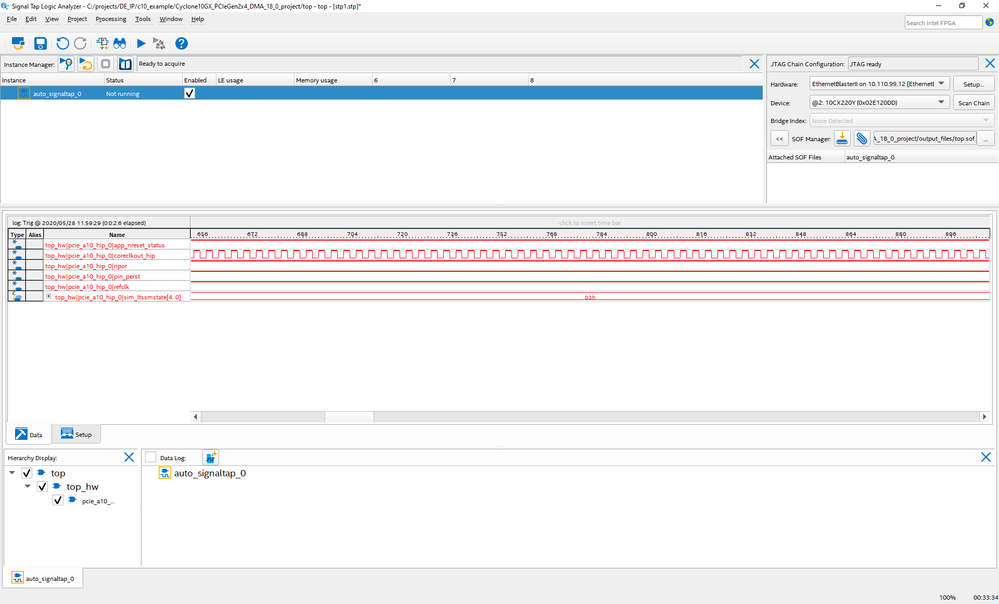The image size is (999, 604).
Task: Click the app_nreset_status signal type icon
Action: click(17, 245)
